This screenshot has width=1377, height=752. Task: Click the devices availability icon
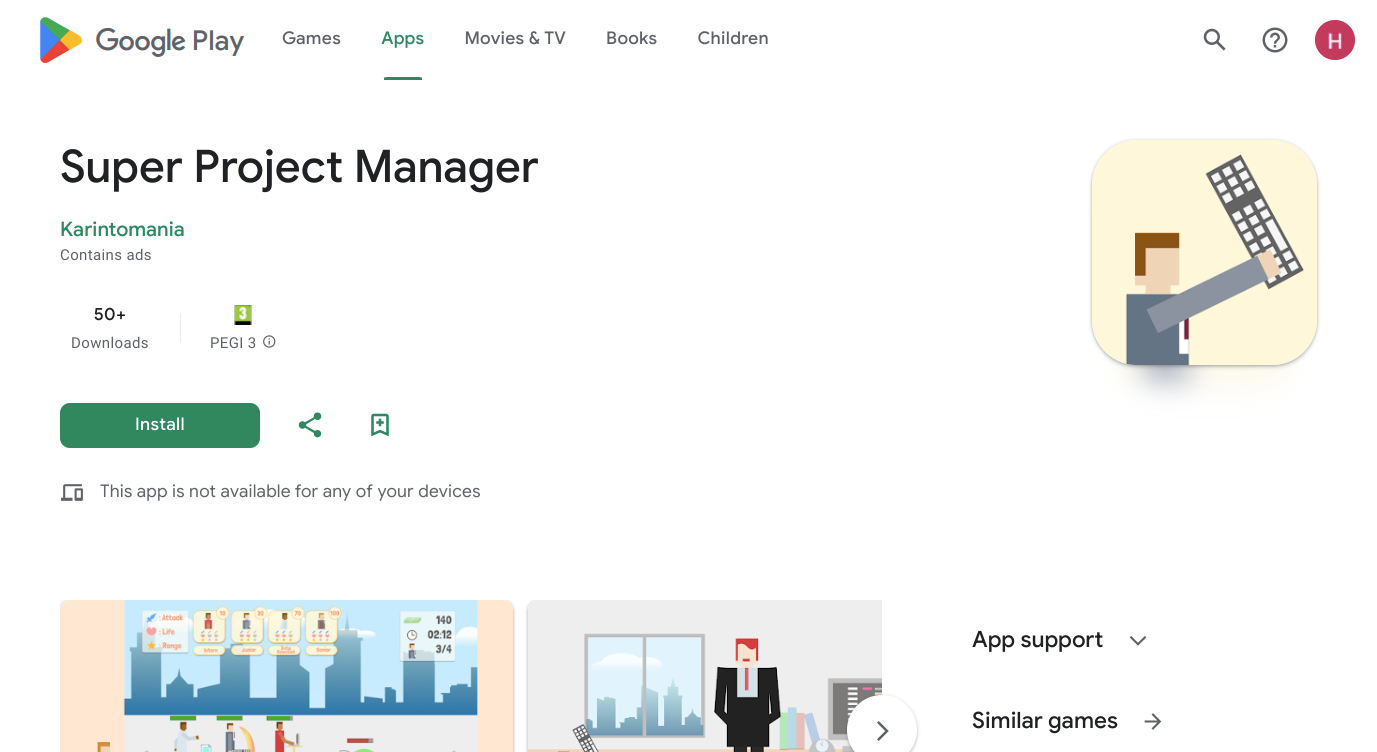point(72,492)
